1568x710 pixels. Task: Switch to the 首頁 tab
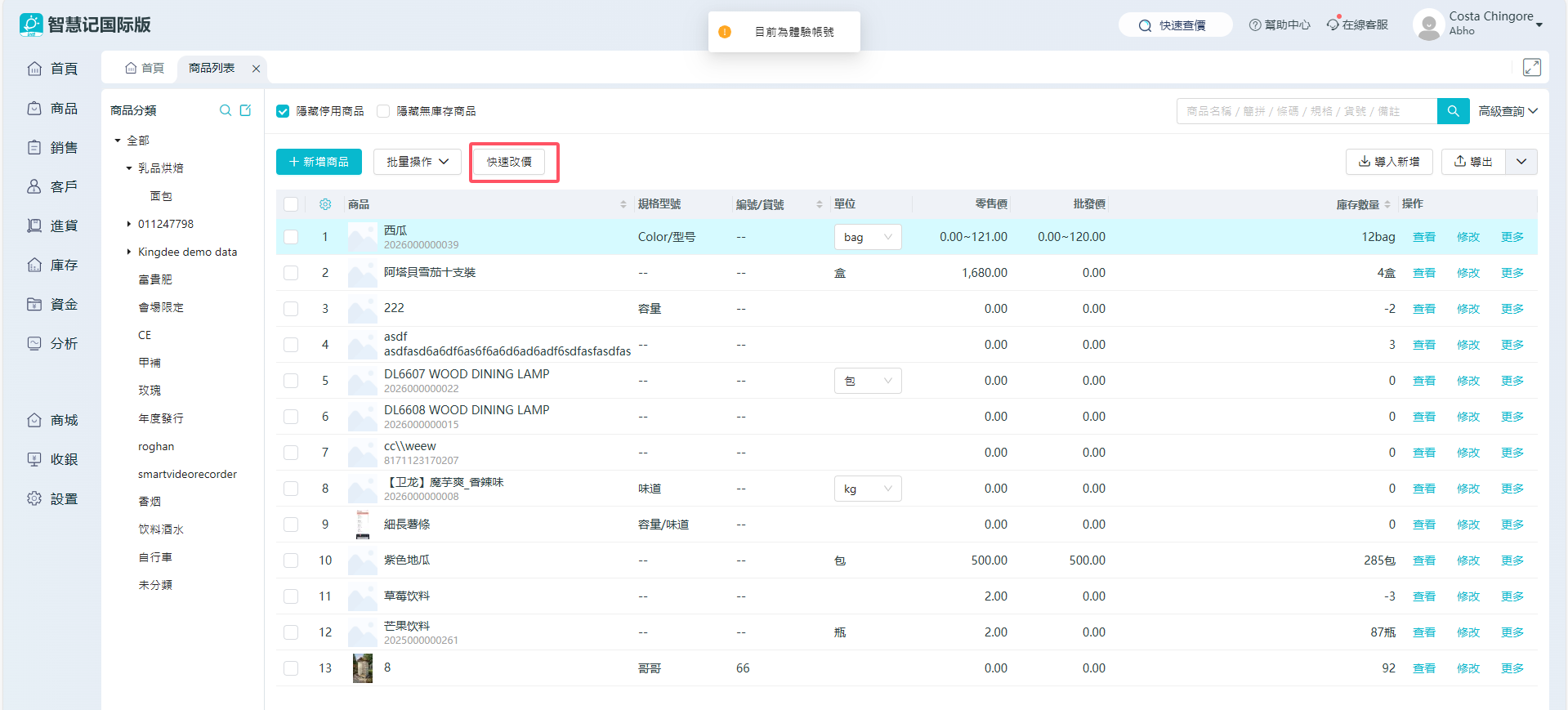(145, 68)
